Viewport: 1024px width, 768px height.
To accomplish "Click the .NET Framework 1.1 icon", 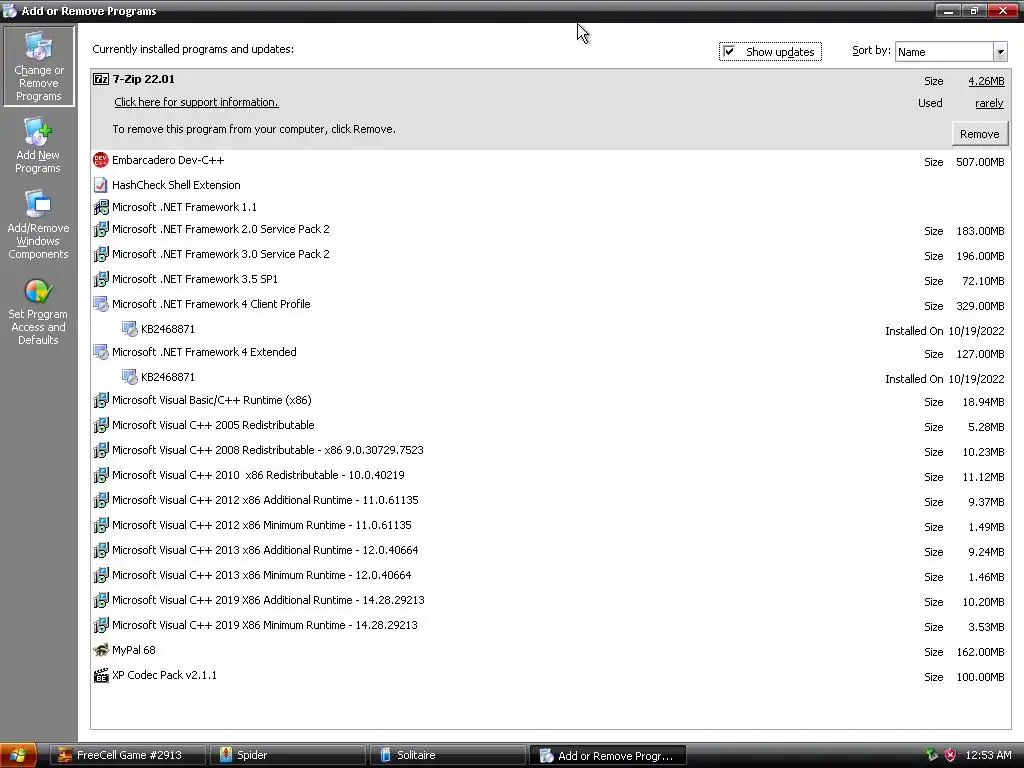I will tap(101, 207).
